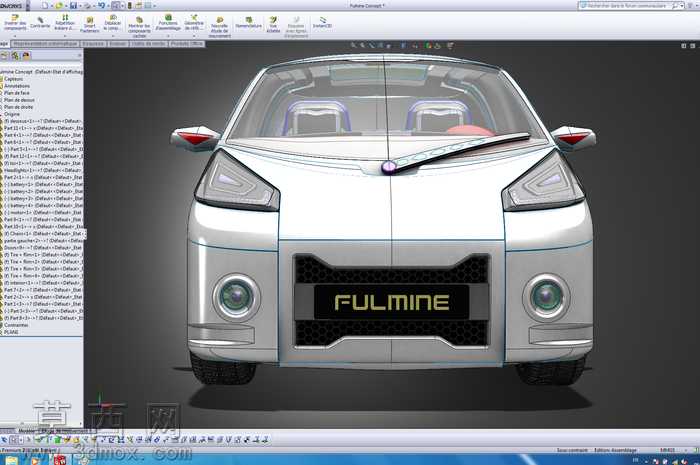This screenshot has height=465, width=700.
Task: Open the search scope dropdown arrow
Action: pos(682,5)
